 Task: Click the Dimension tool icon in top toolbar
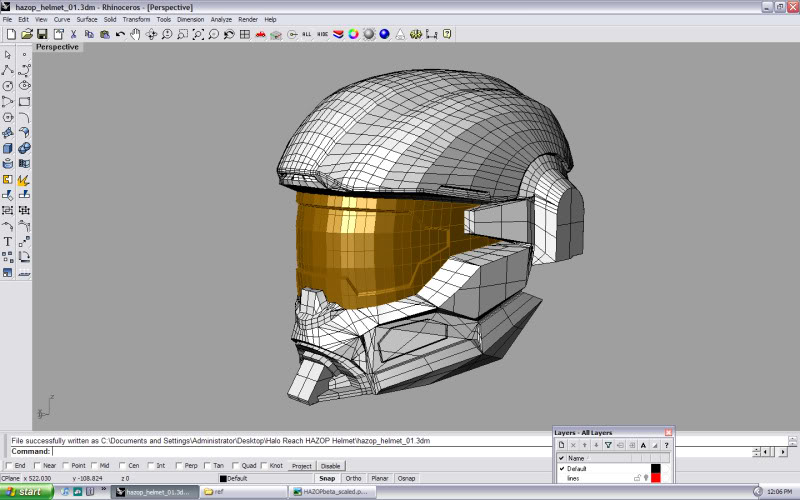coord(432,34)
